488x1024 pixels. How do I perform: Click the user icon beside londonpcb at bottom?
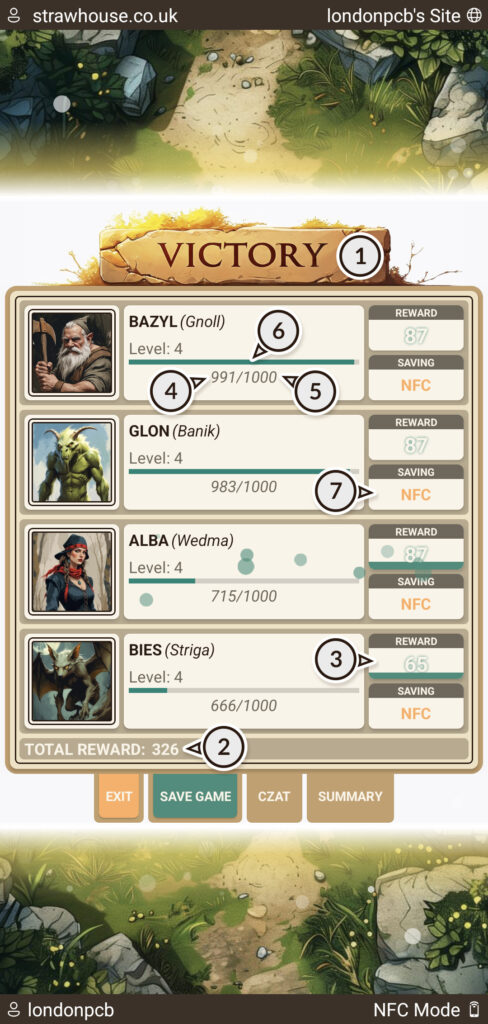tap(13, 1008)
